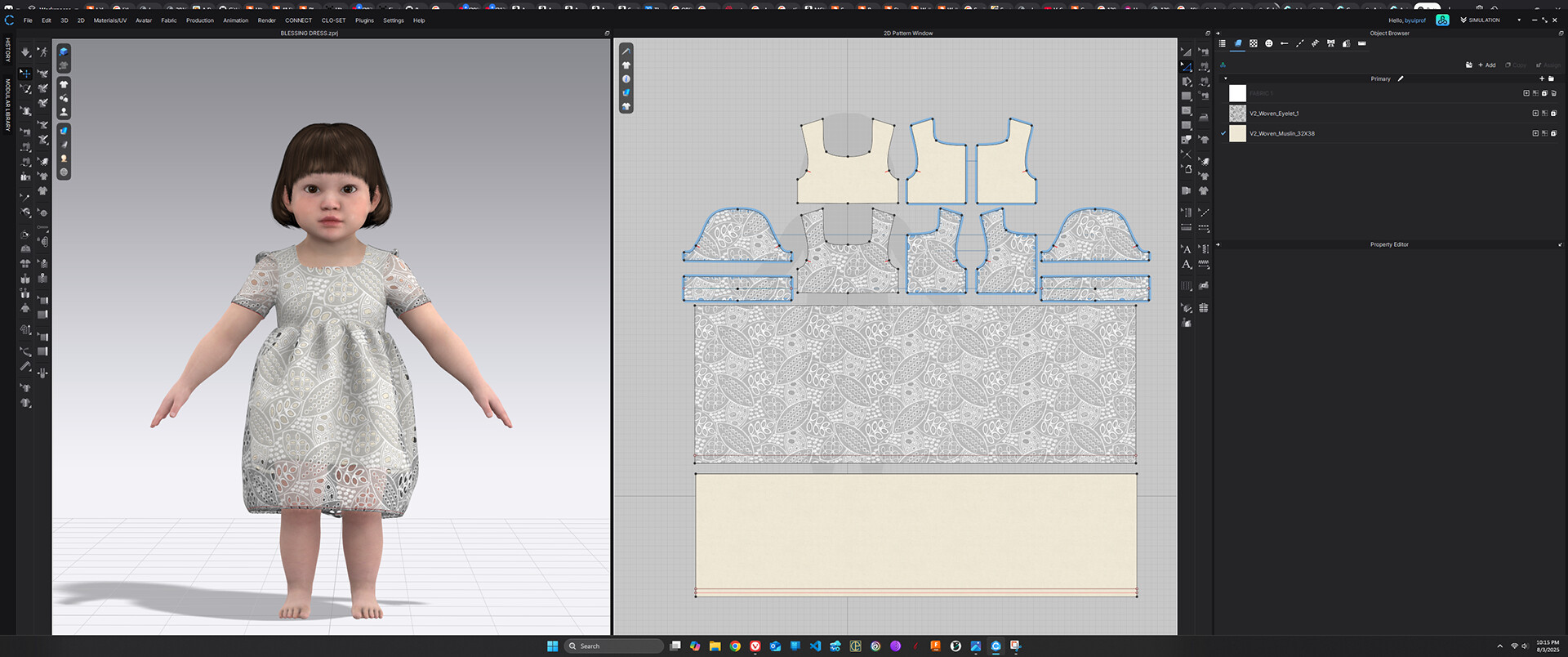Expand the Property Editor panel arrow
1568x657 pixels.
(x=1218, y=244)
